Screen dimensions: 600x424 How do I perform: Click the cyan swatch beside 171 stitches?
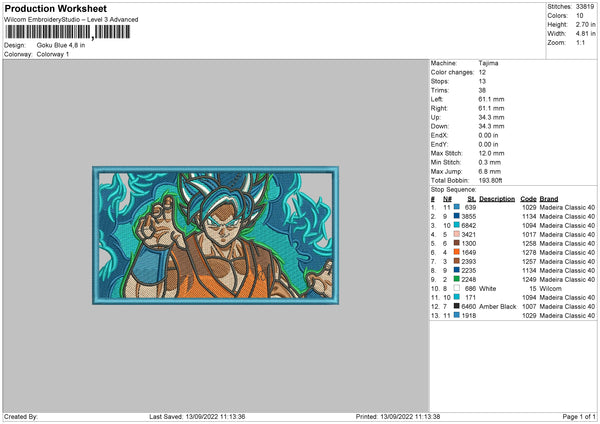(x=457, y=297)
